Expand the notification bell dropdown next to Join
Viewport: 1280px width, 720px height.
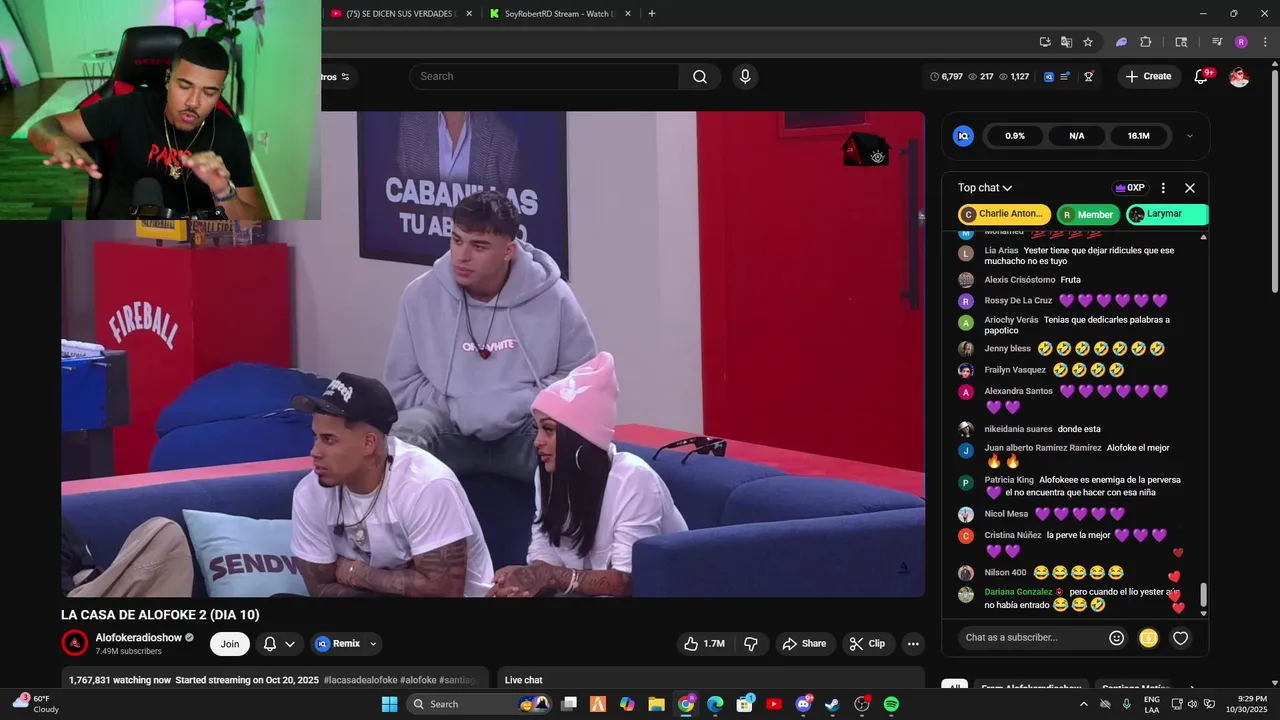click(x=290, y=644)
